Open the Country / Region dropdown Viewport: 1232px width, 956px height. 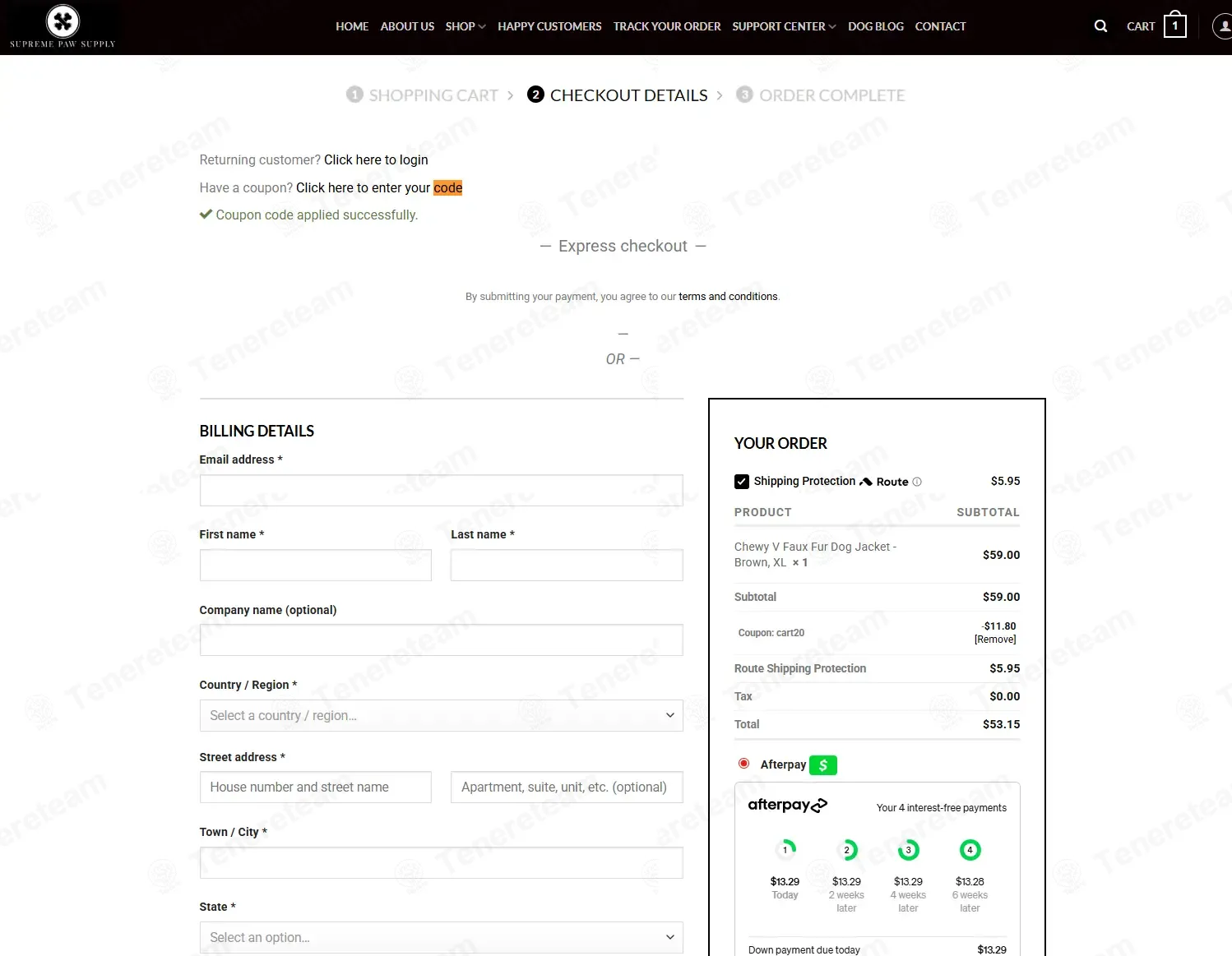click(441, 715)
